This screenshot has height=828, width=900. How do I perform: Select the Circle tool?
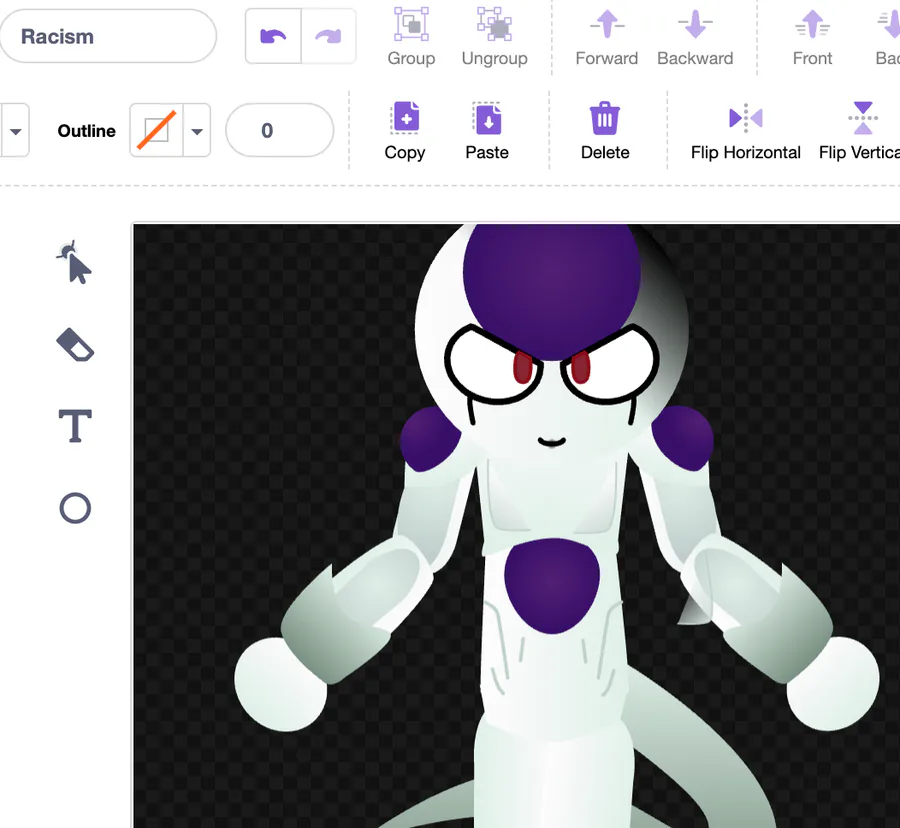(x=75, y=508)
